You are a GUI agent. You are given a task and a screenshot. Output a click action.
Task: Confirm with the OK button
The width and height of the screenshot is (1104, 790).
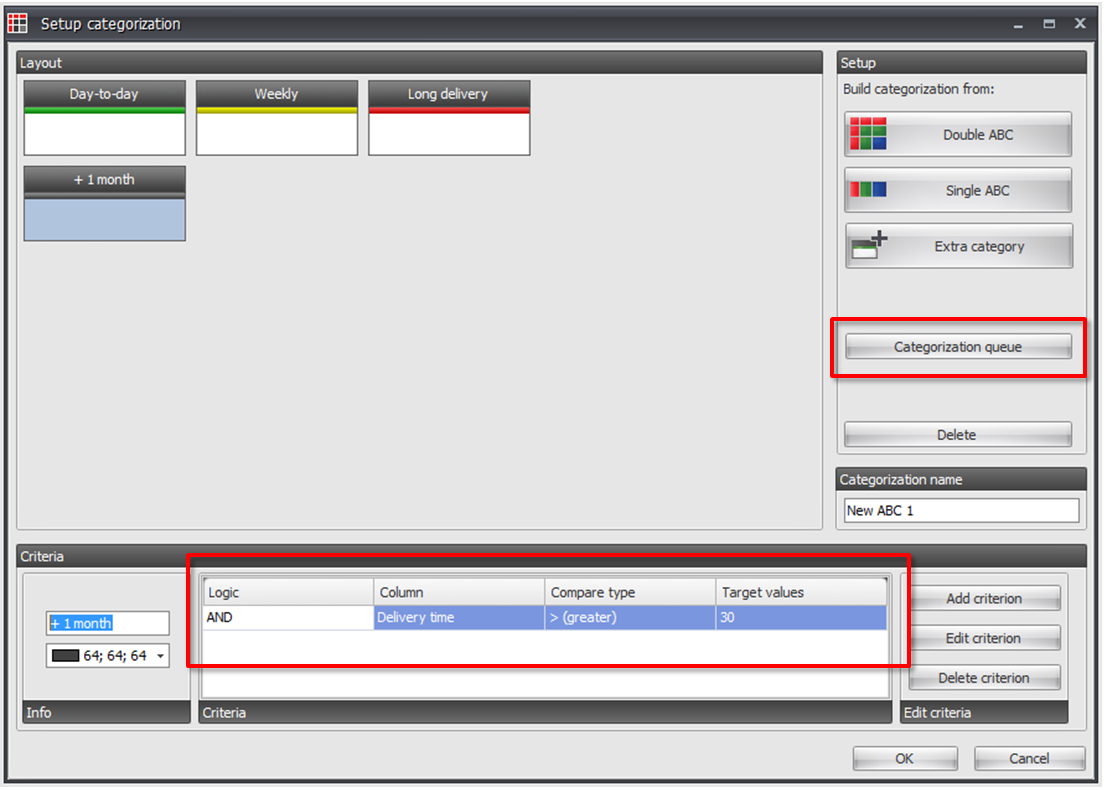click(x=905, y=758)
